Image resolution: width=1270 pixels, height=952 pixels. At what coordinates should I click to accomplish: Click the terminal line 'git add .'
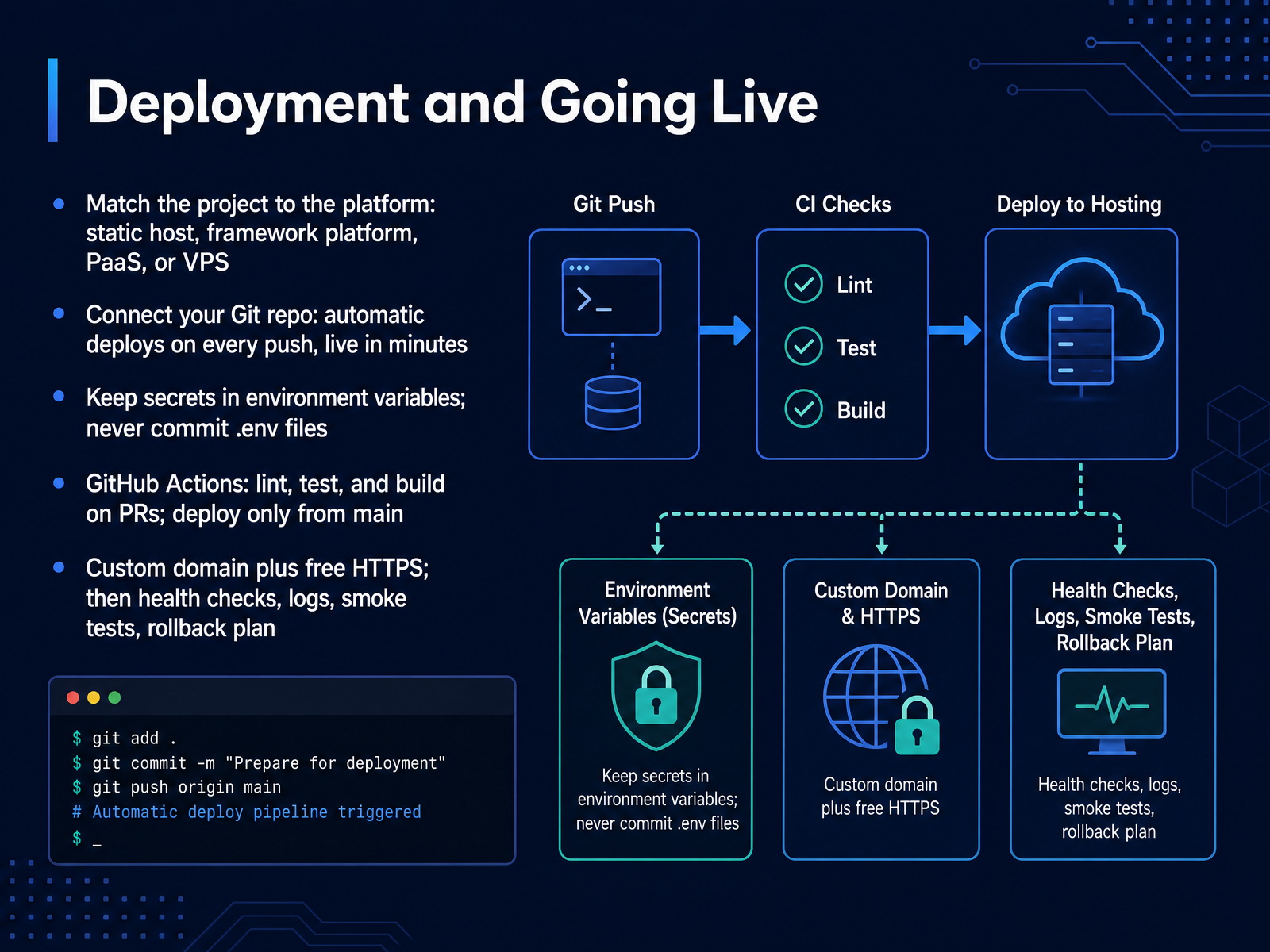tap(125, 738)
